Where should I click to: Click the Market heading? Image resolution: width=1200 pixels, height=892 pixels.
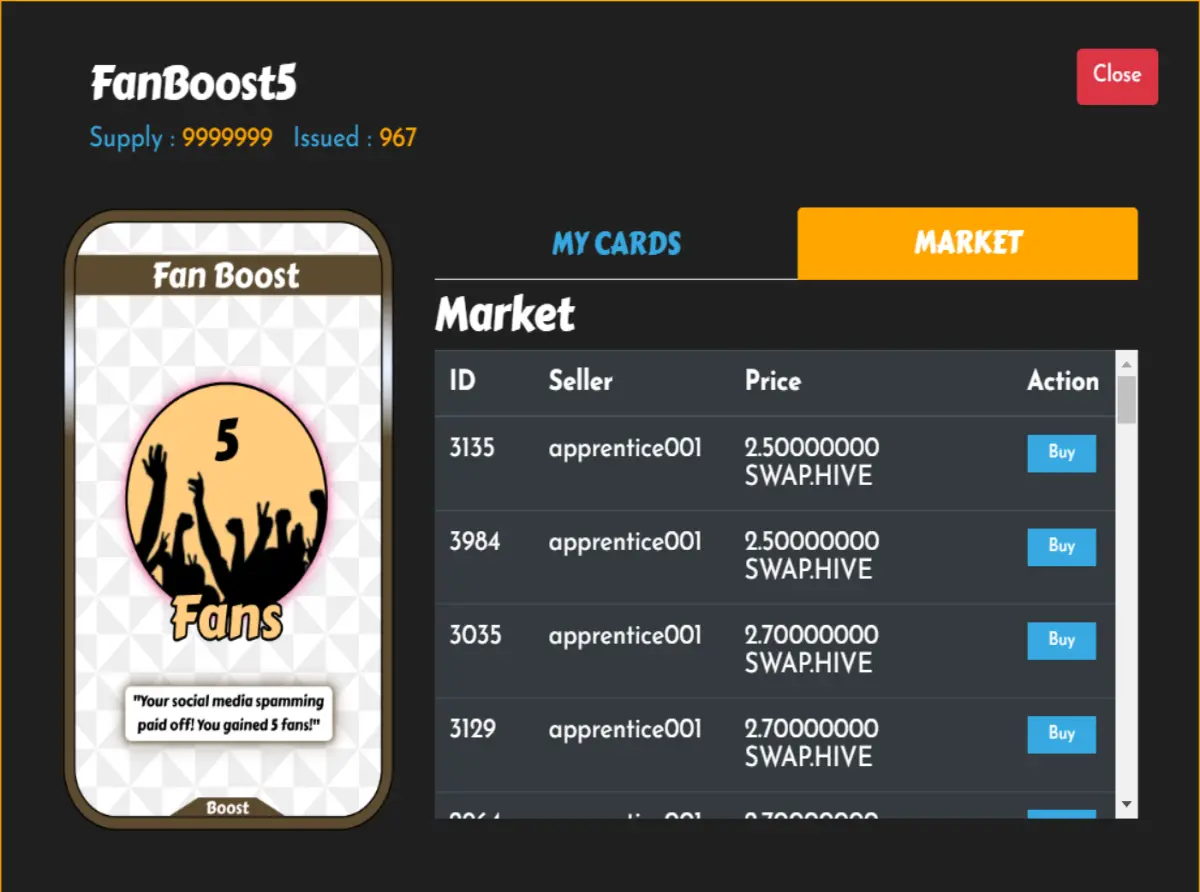pyautogui.click(x=505, y=315)
